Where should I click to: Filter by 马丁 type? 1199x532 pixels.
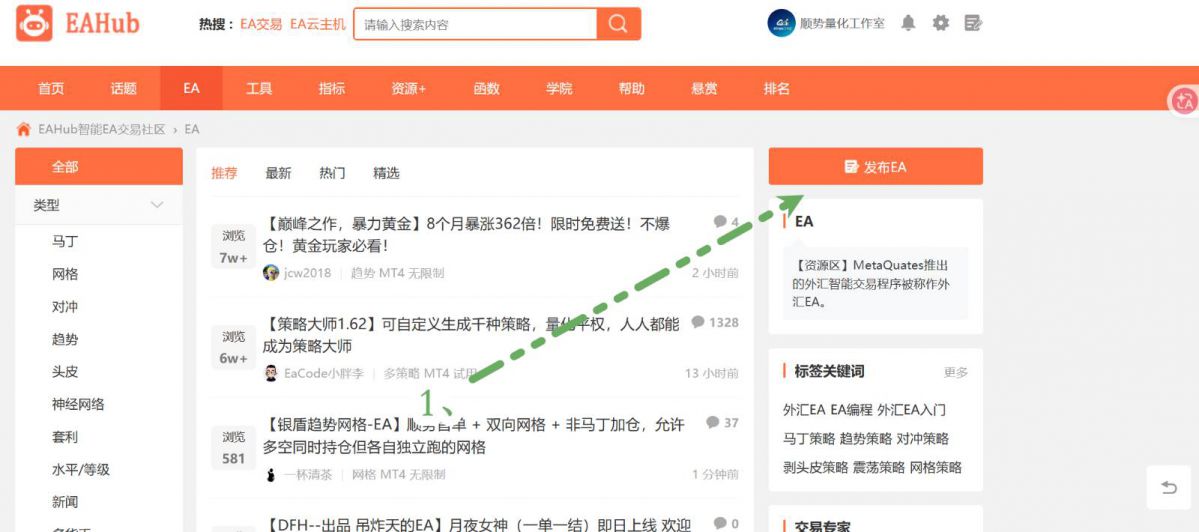coord(65,242)
